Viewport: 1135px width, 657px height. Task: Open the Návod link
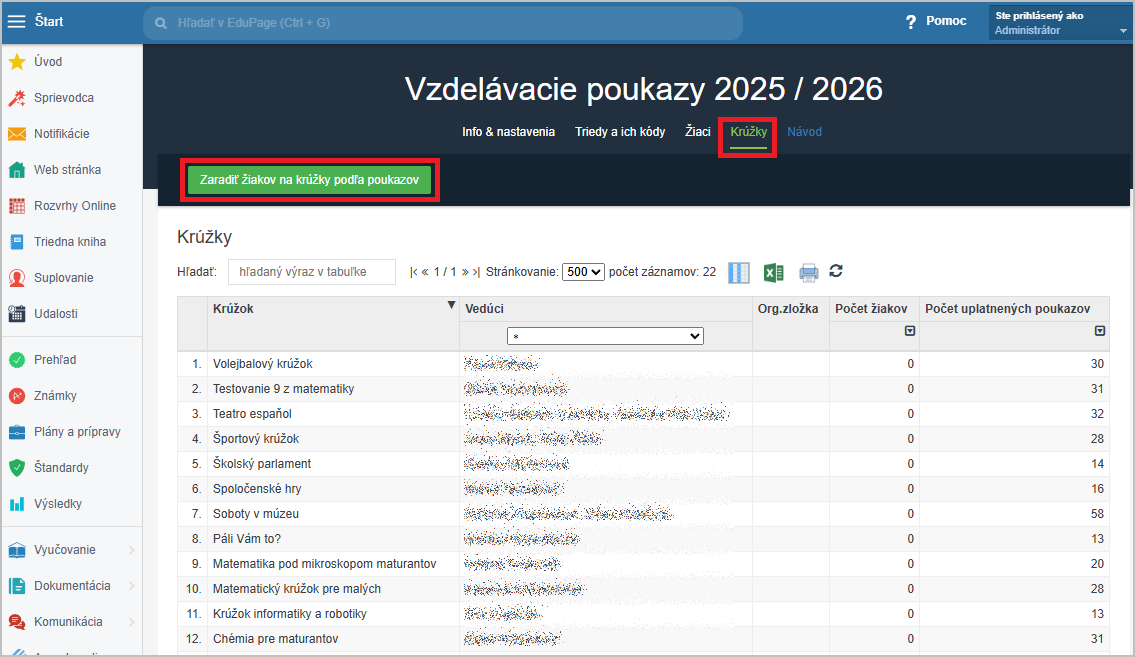coord(804,132)
